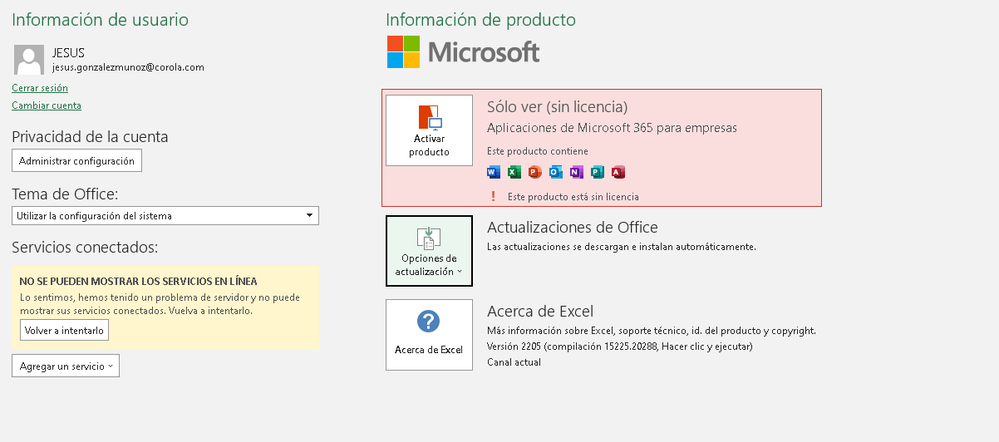This screenshot has height=442, width=999.
Task: Click Administrar configuración button
Action: coord(76,160)
